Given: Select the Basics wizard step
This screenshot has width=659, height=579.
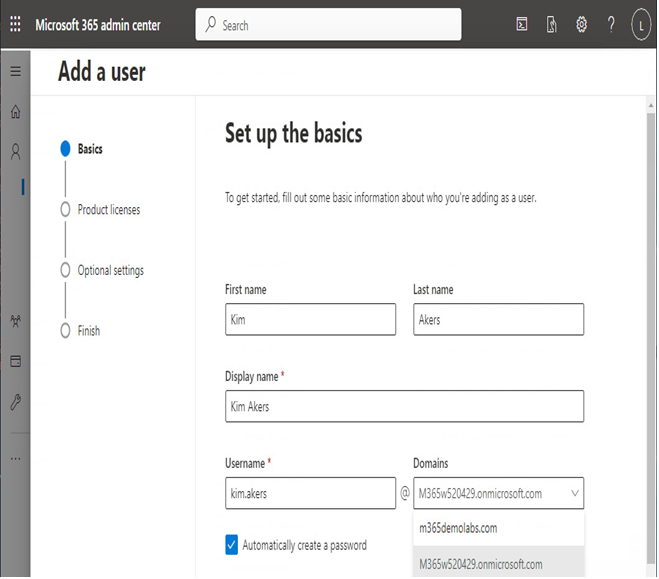Looking at the screenshot, I should [x=82, y=149].
